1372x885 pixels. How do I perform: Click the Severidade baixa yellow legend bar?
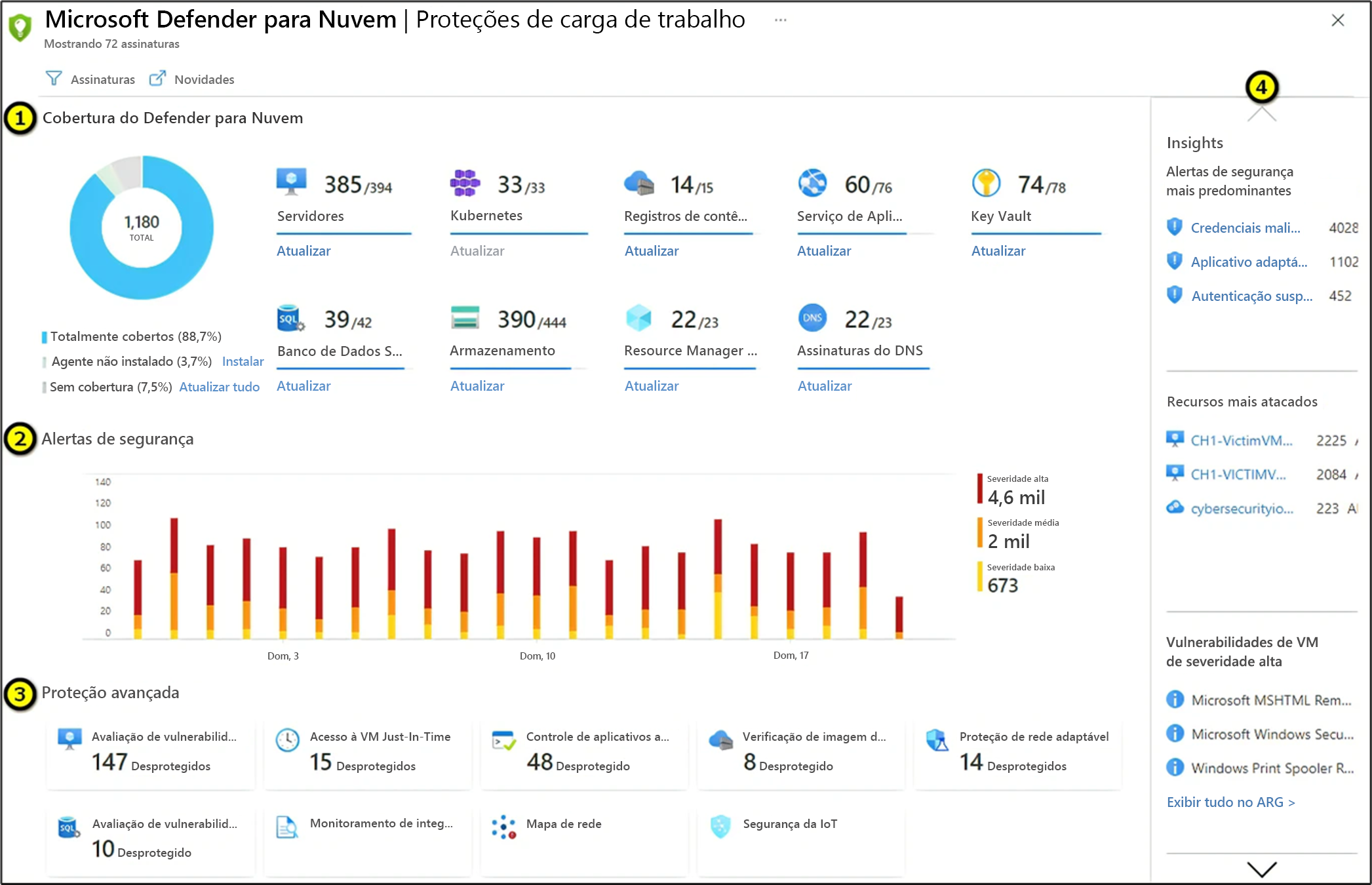click(x=980, y=577)
